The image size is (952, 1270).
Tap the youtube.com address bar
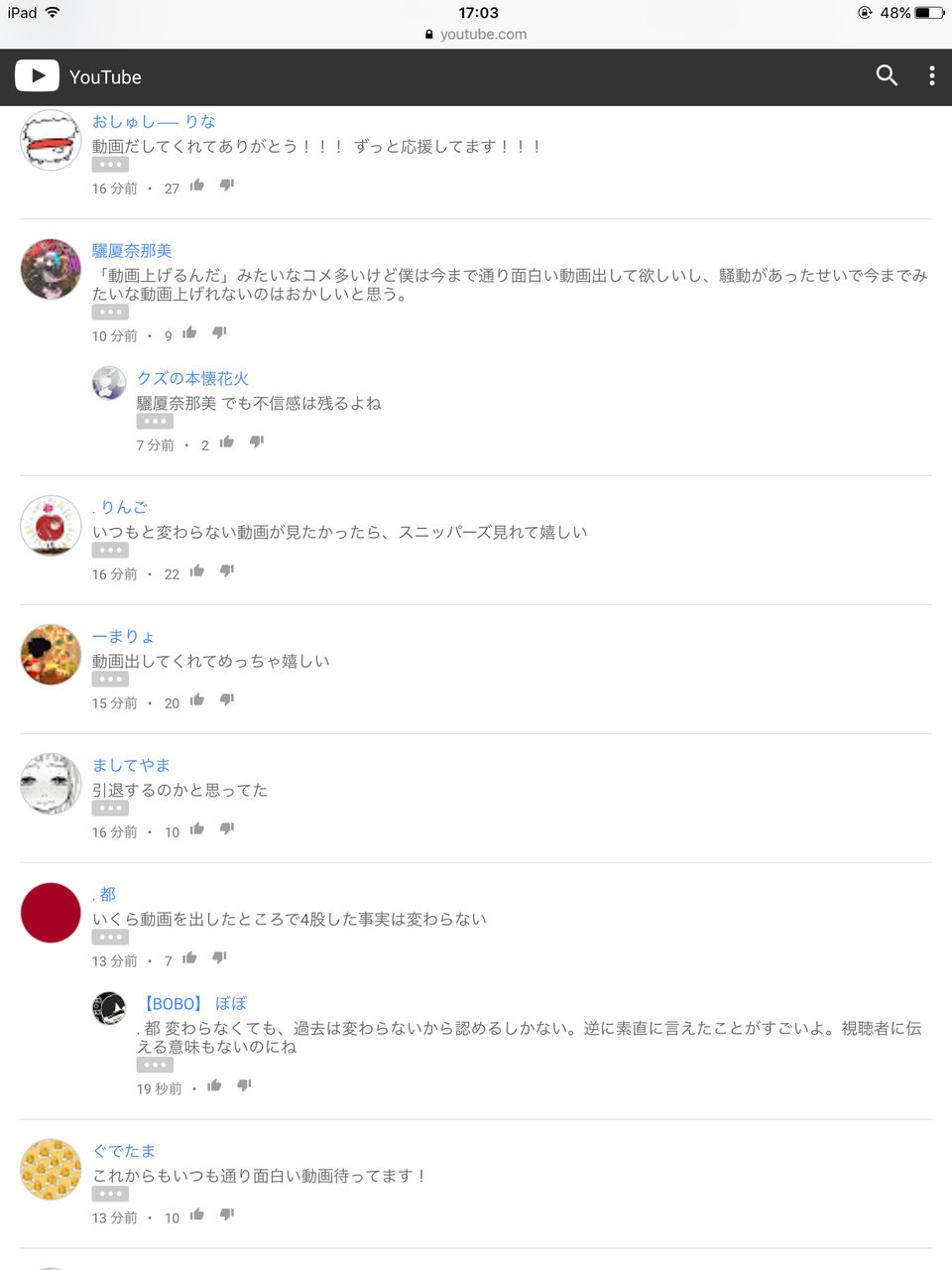(x=476, y=34)
